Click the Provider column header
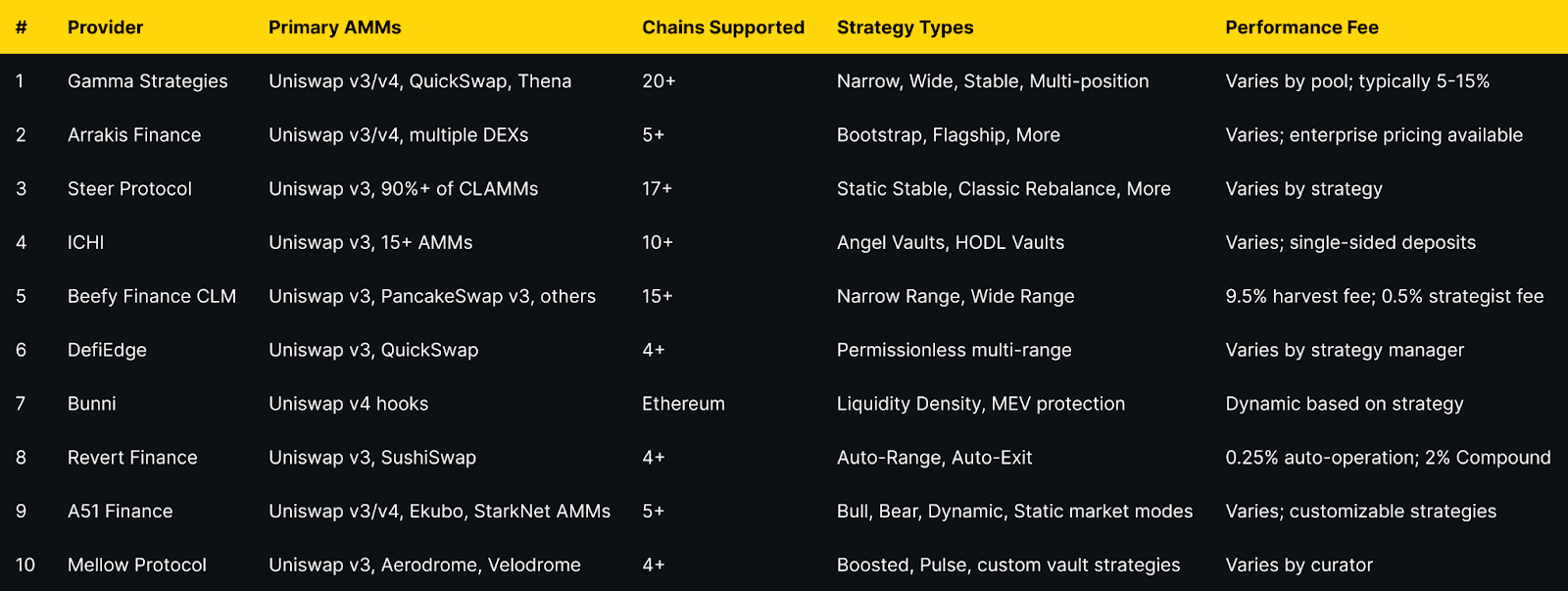 point(105,27)
